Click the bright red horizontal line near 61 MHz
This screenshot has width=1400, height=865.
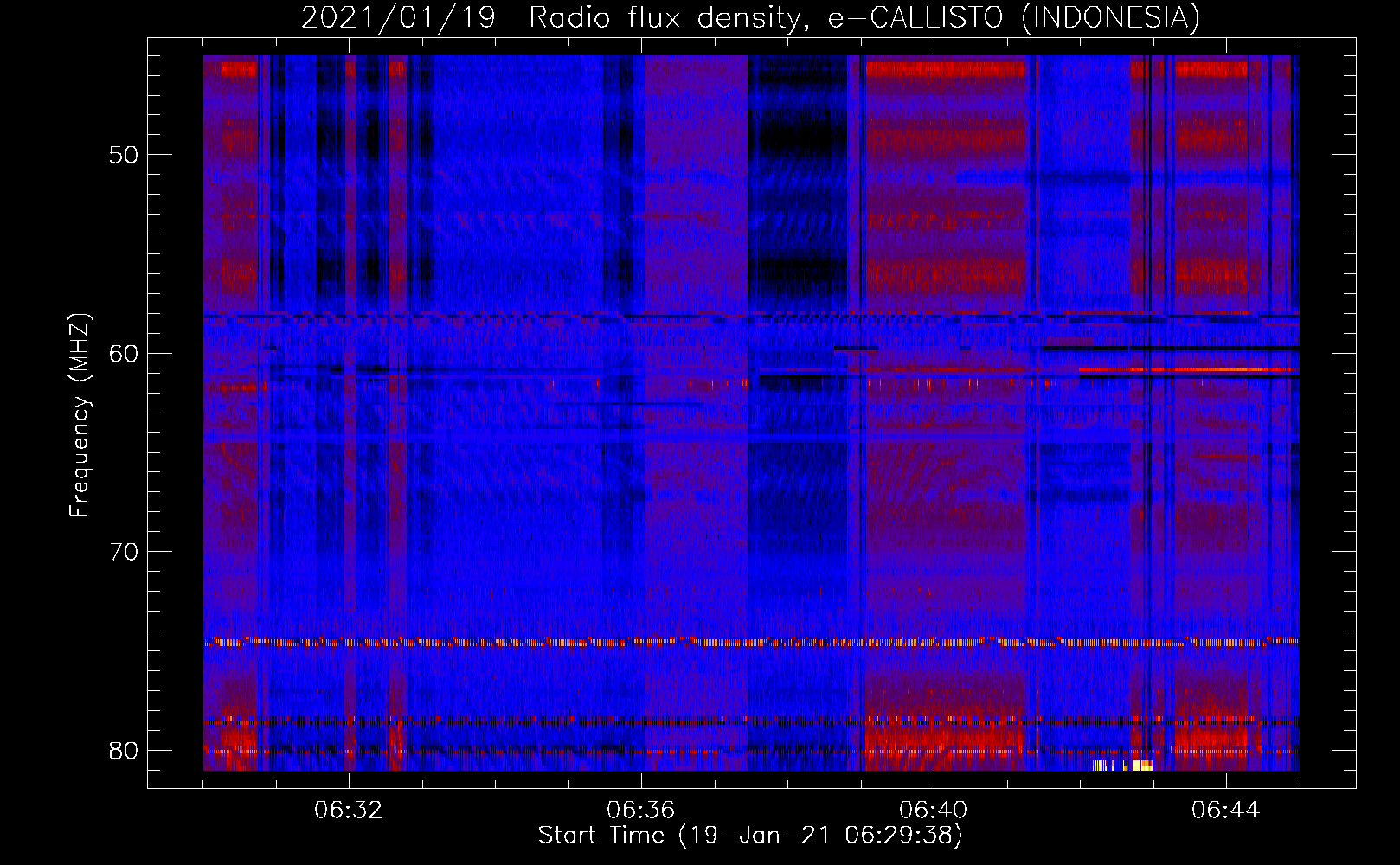click(x=1189, y=369)
